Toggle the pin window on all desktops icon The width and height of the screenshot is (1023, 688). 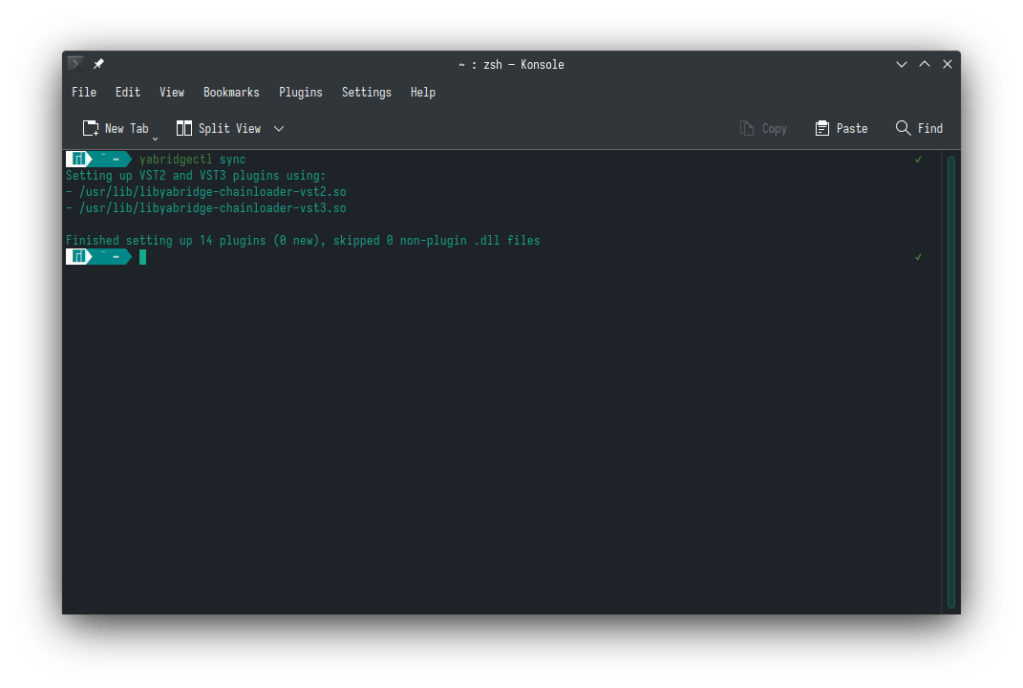click(98, 64)
